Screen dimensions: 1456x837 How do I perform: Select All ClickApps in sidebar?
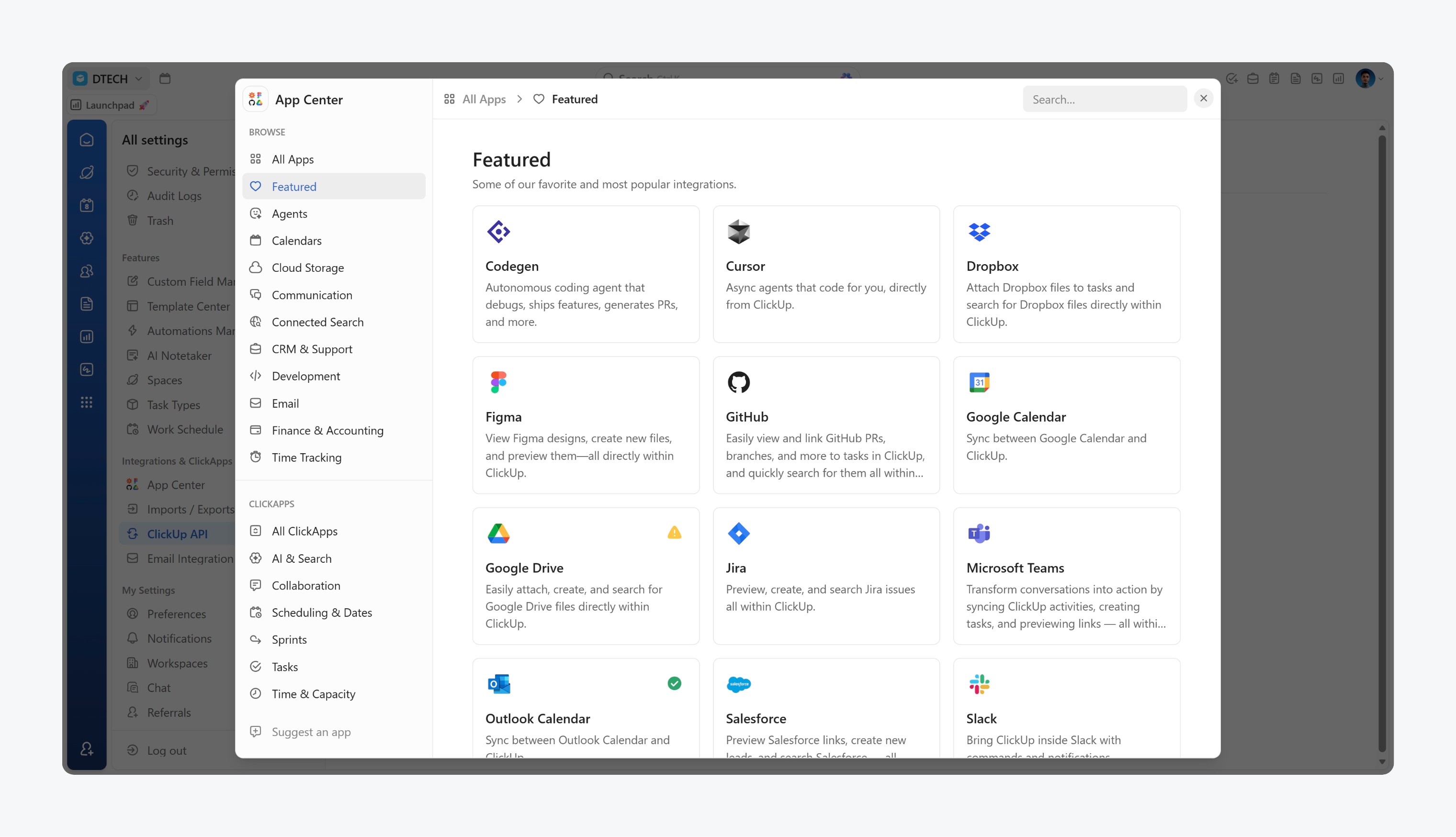pos(304,531)
